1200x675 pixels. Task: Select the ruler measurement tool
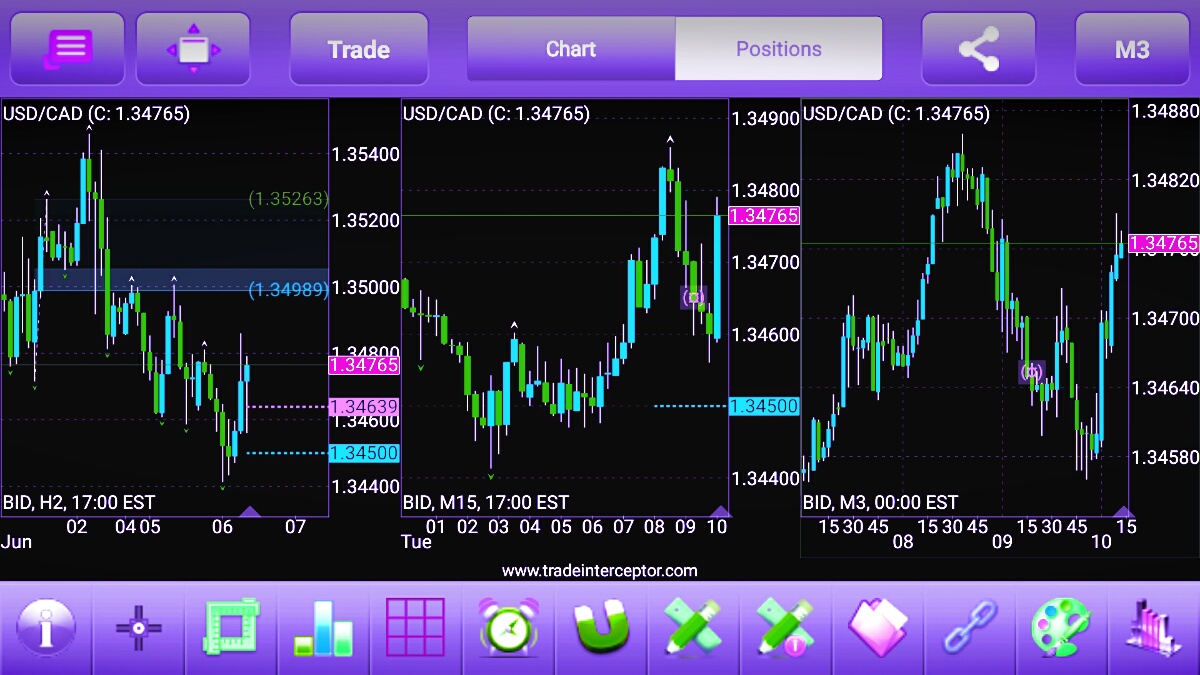coord(231,628)
